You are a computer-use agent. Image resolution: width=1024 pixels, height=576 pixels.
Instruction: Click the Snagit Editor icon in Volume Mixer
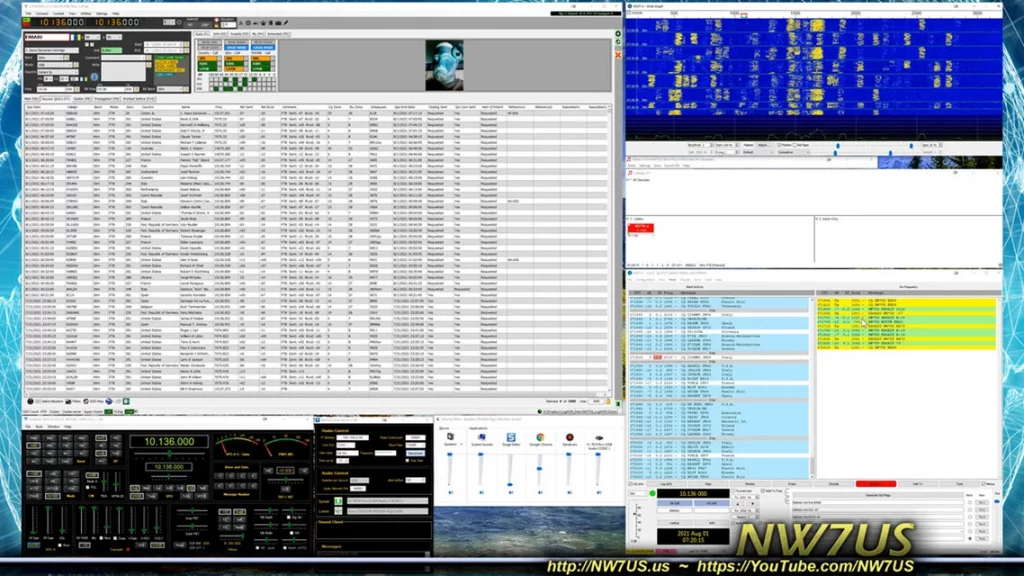511,438
